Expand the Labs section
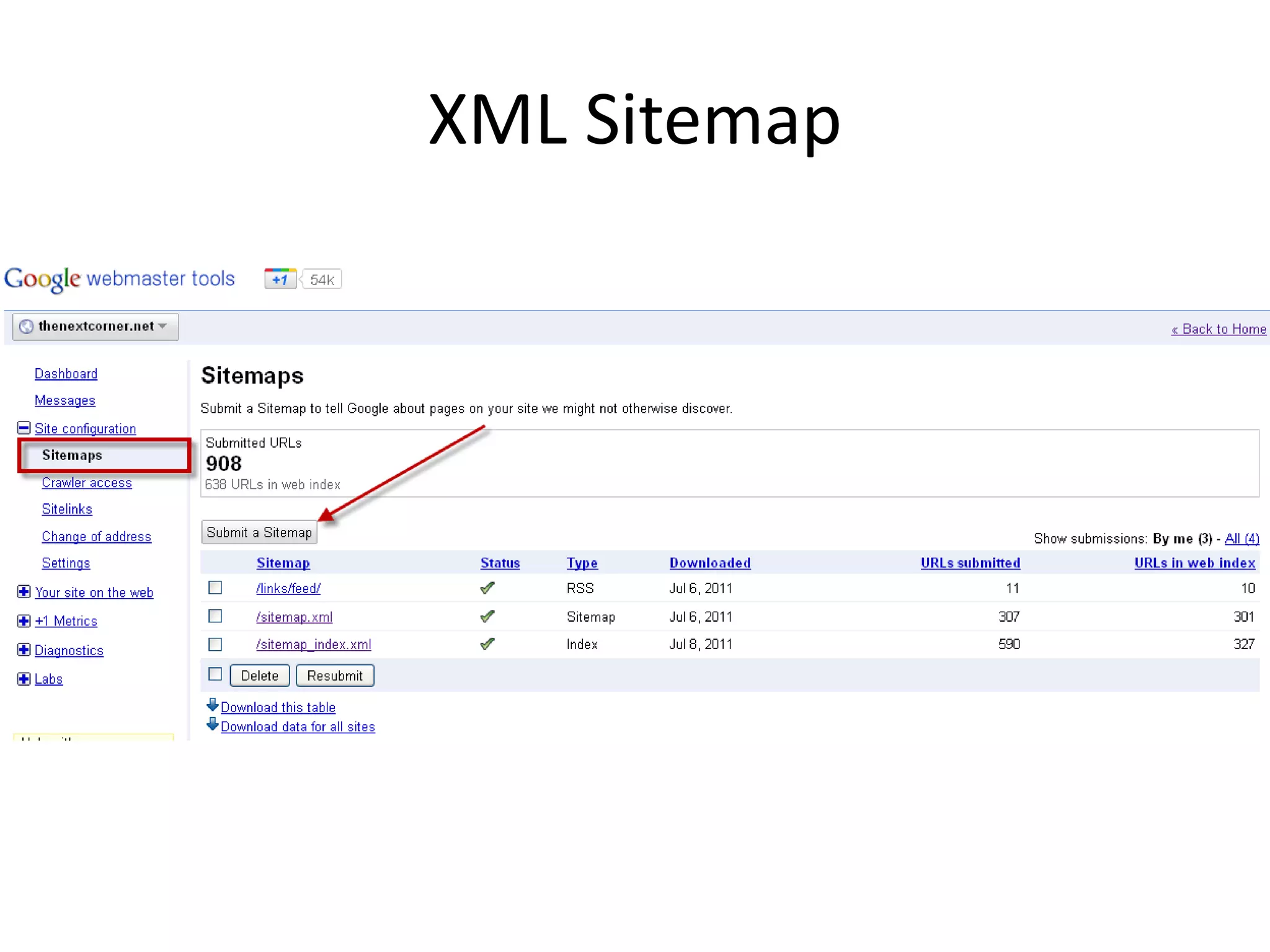This screenshot has height=952, width=1270. (24, 679)
